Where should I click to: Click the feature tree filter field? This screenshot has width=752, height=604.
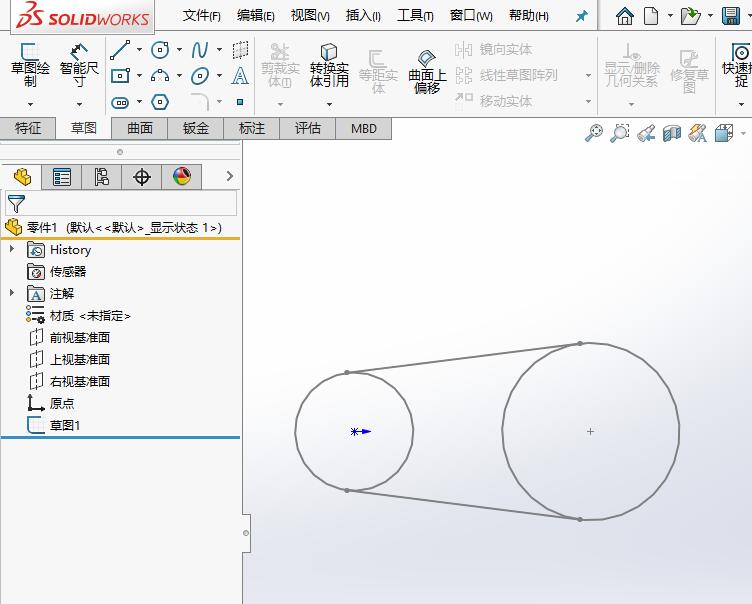click(121, 203)
